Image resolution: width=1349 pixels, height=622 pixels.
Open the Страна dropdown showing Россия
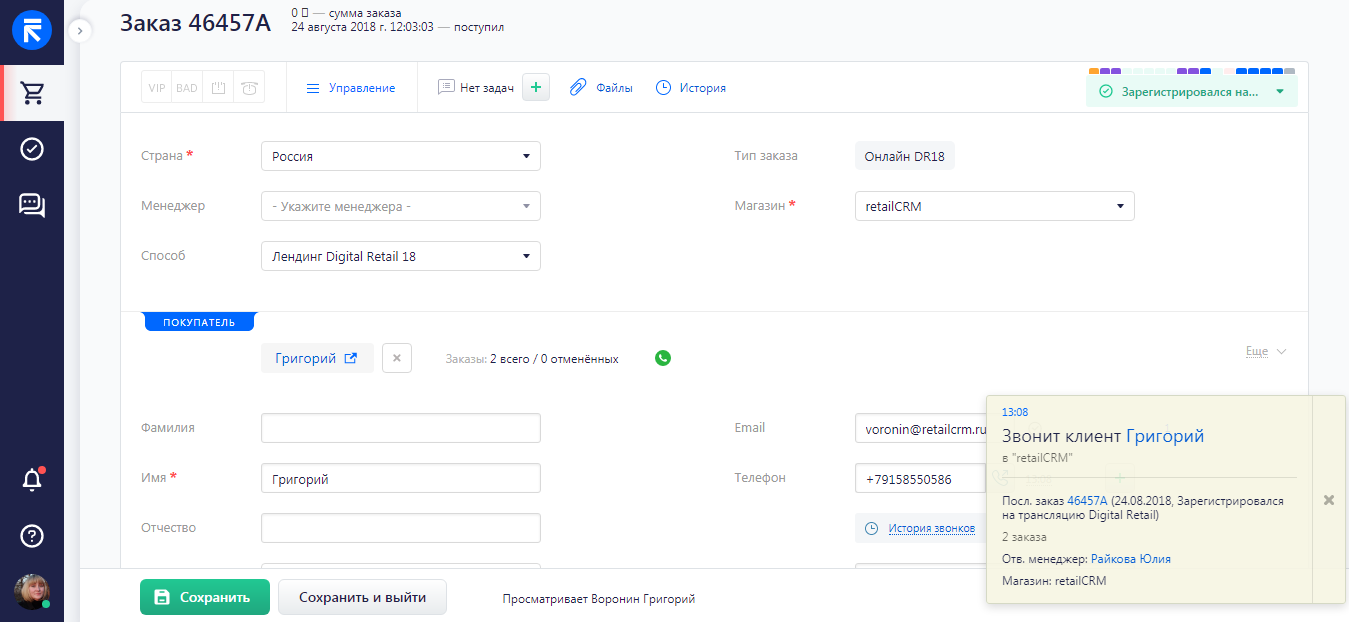click(x=400, y=156)
